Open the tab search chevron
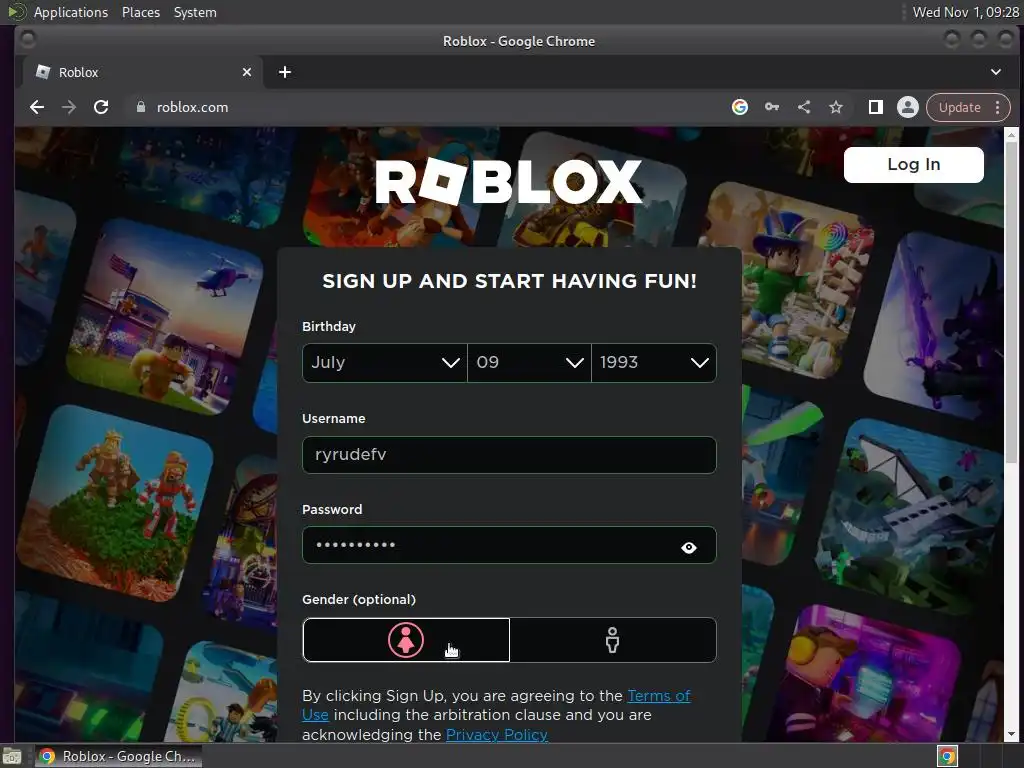Screen dimensions: 1024x768 996,72
